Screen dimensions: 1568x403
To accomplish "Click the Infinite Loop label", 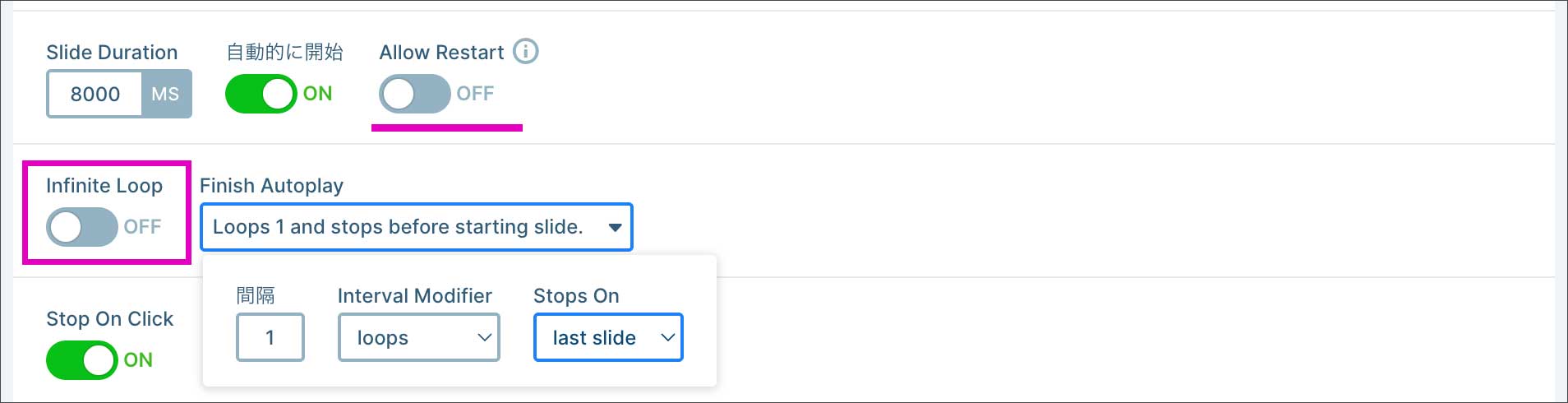I will (104, 186).
